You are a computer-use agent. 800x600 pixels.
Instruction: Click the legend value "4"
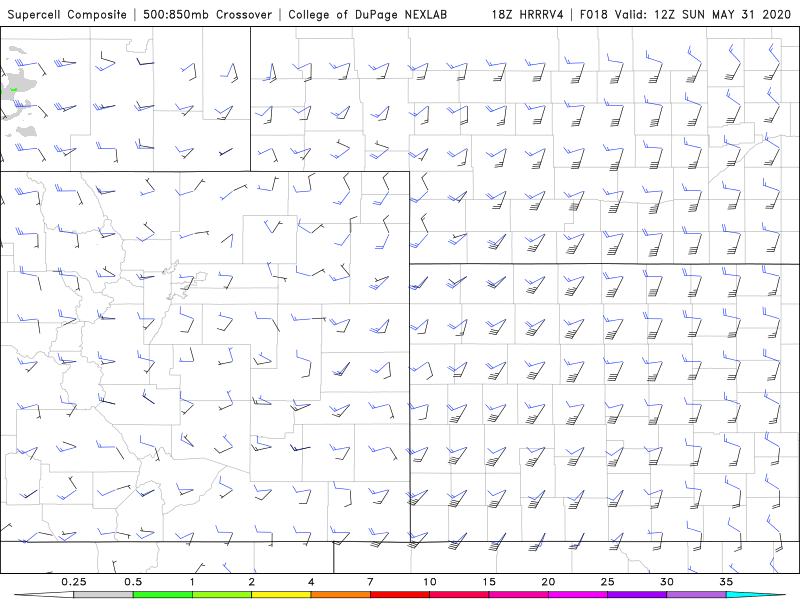pos(311,582)
